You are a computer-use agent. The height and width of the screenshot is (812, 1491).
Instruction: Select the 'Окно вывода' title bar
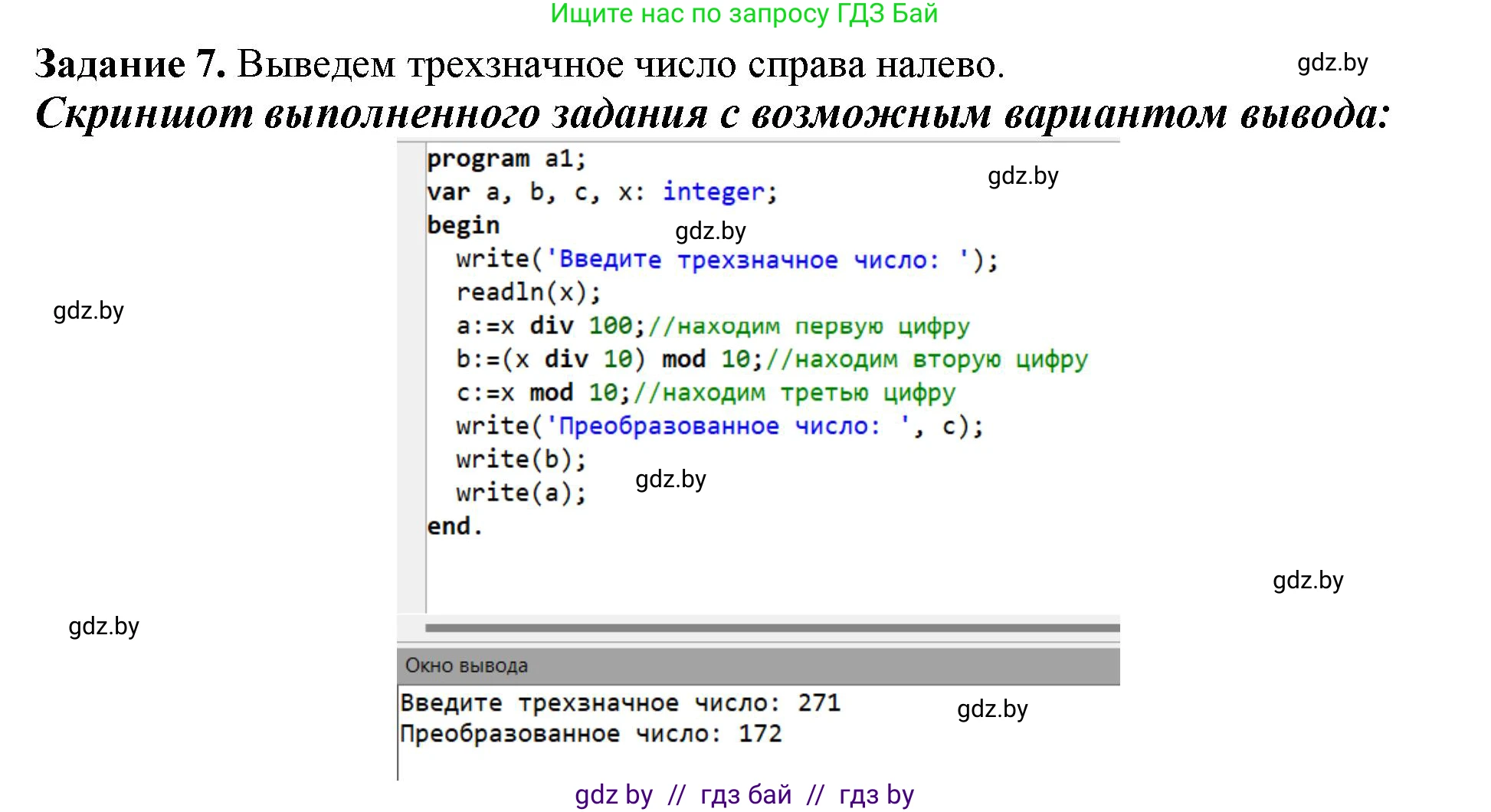[x=465, y=666]
